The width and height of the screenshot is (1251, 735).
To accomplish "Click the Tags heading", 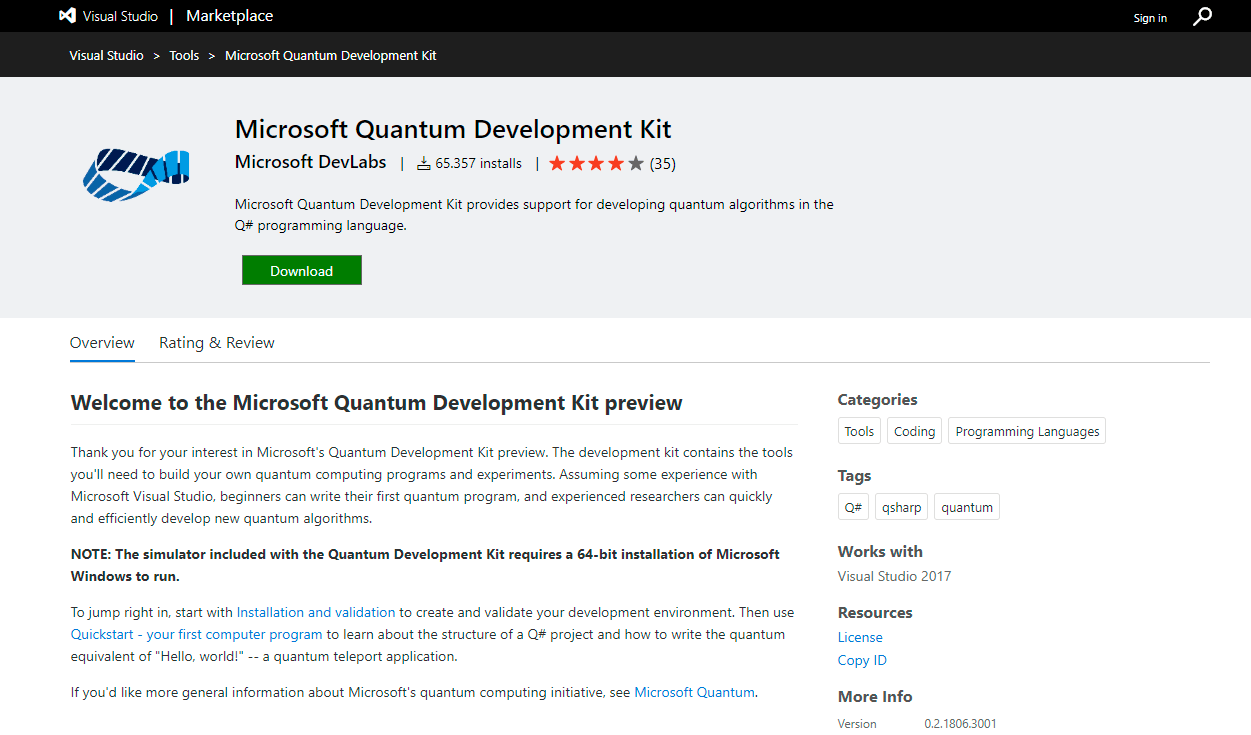I will [x=855, y=476].
